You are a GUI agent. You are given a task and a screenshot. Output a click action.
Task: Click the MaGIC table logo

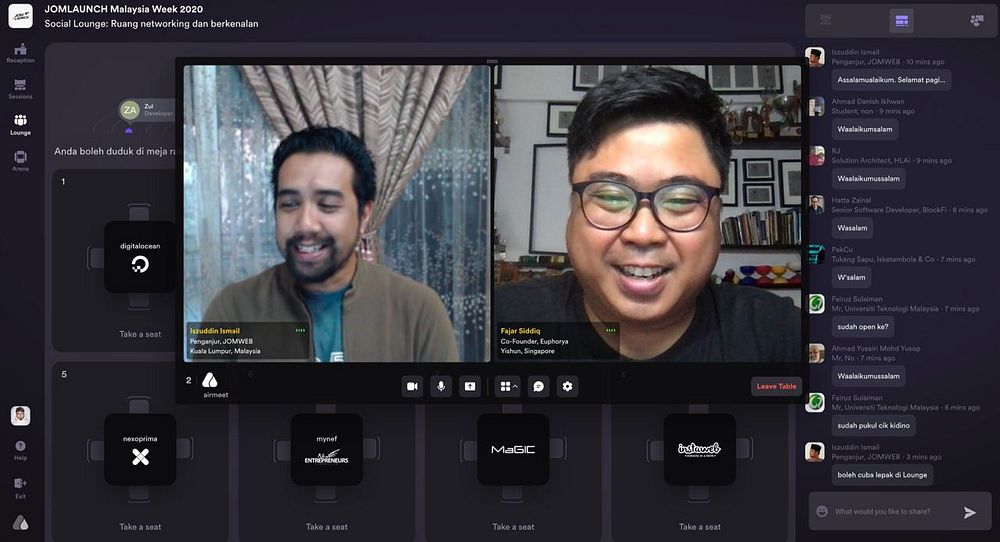(x=513, y=450)
